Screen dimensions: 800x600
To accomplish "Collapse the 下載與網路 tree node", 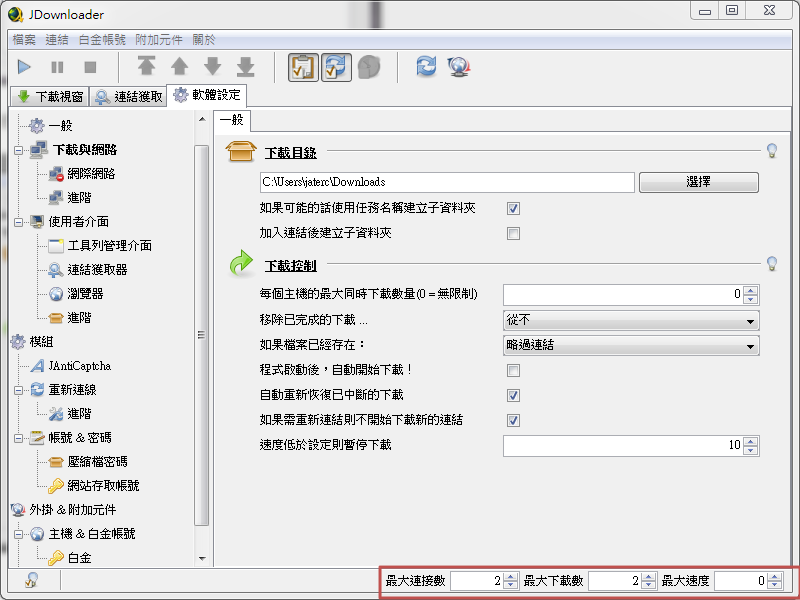I will (x=18, y=150).
